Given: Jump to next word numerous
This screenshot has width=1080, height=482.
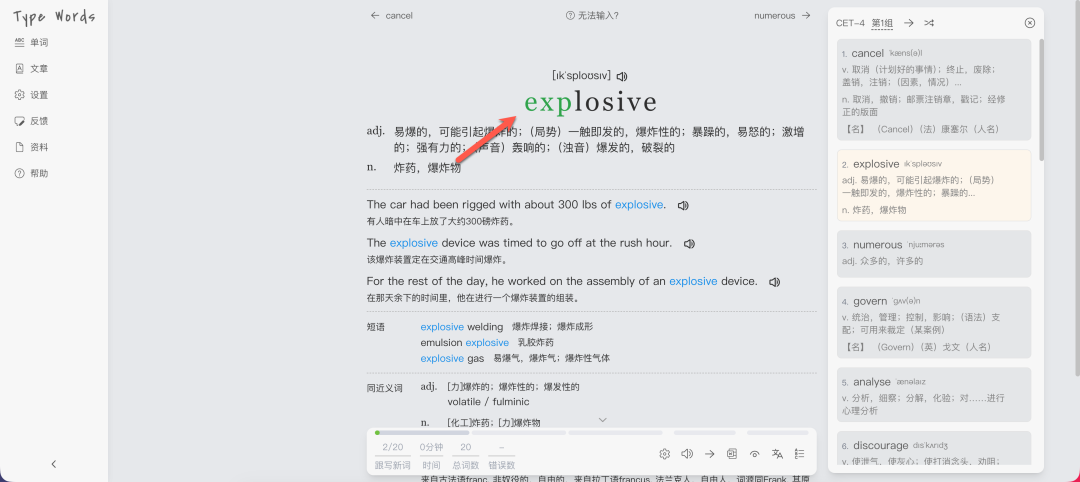Looking at the screenshot, I should click(782, 16).
